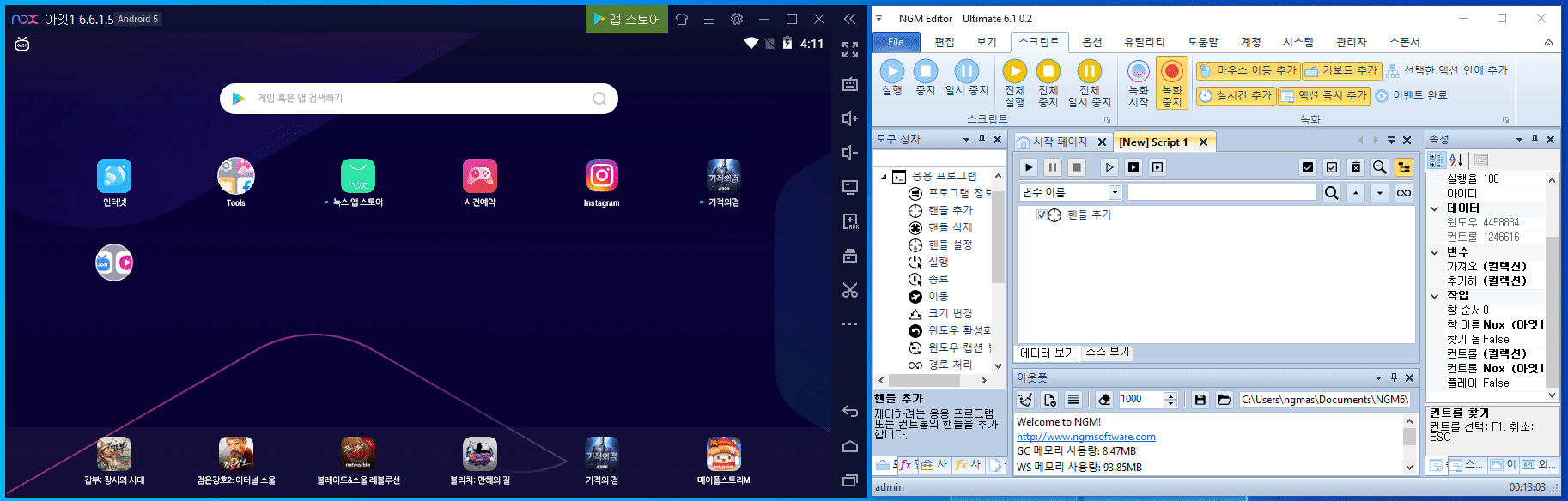The image size is (1568, 501).
Task: Click the 실행 (Run) script icon in the ribbon
Action: coord(892,71)
